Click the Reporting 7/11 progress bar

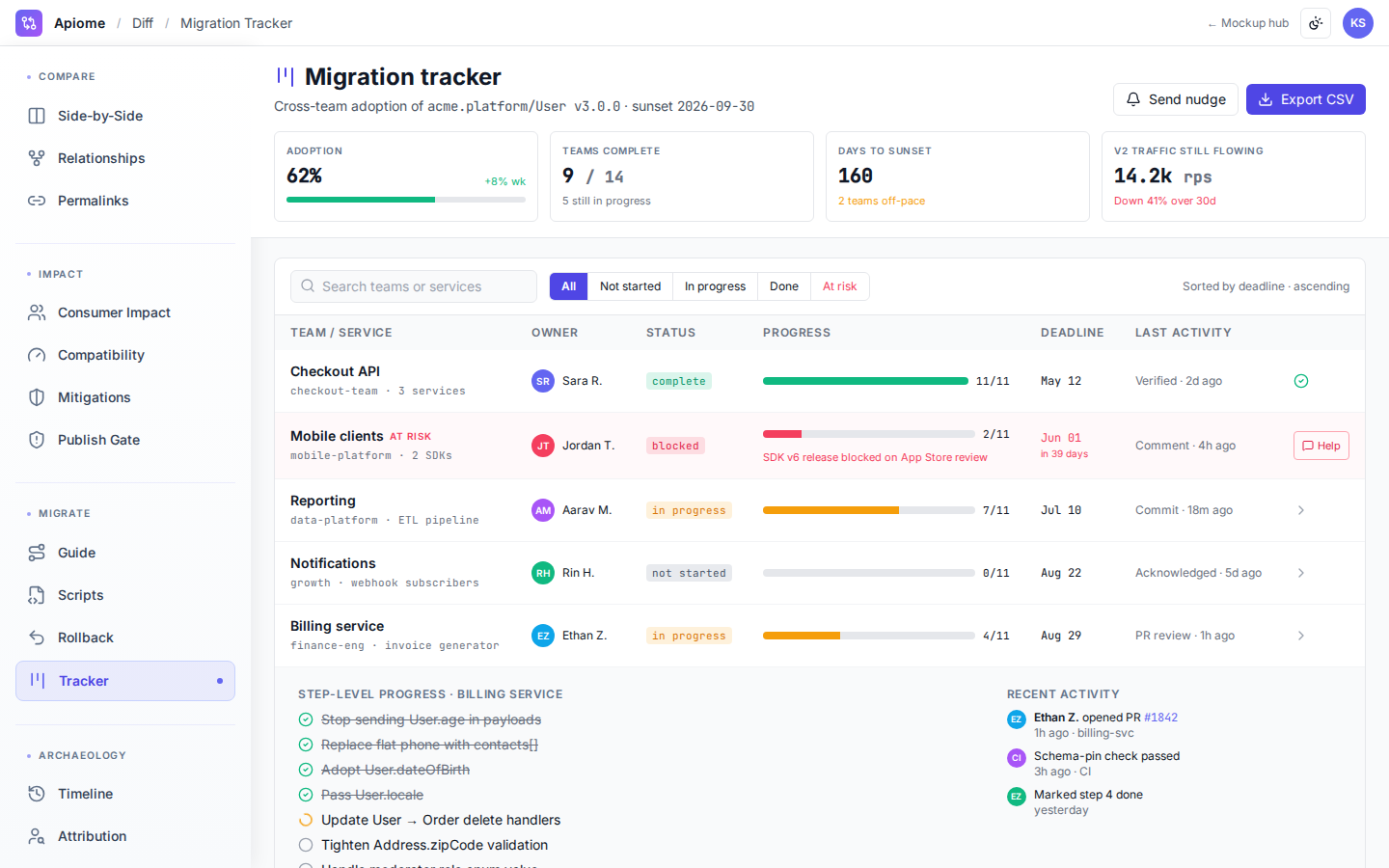(x=869, y=510)
